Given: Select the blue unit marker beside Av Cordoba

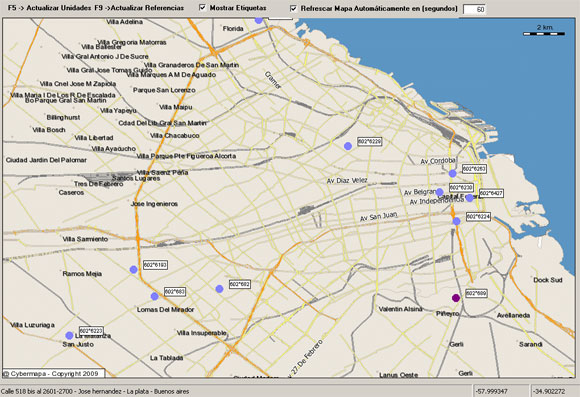Looking at the screenshot, I should click(452, 174).
